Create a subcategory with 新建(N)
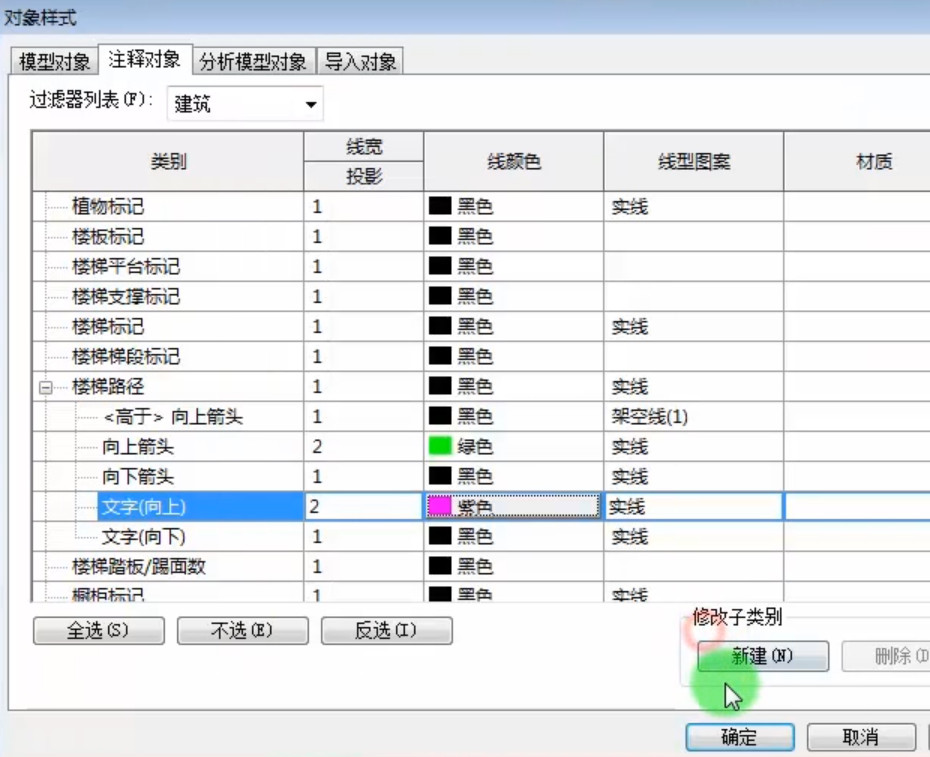The width and height of the screenshot is (930, 757). (x=763, y=656)
